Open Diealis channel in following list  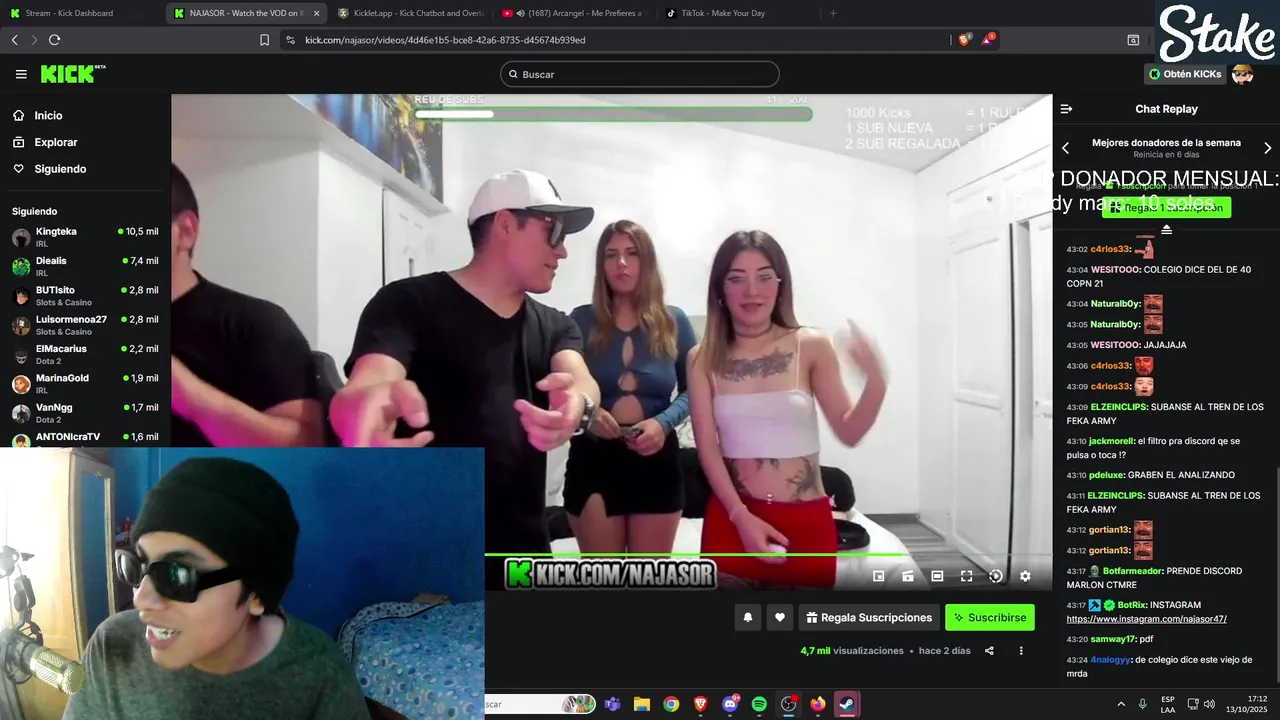click(85, 266)
